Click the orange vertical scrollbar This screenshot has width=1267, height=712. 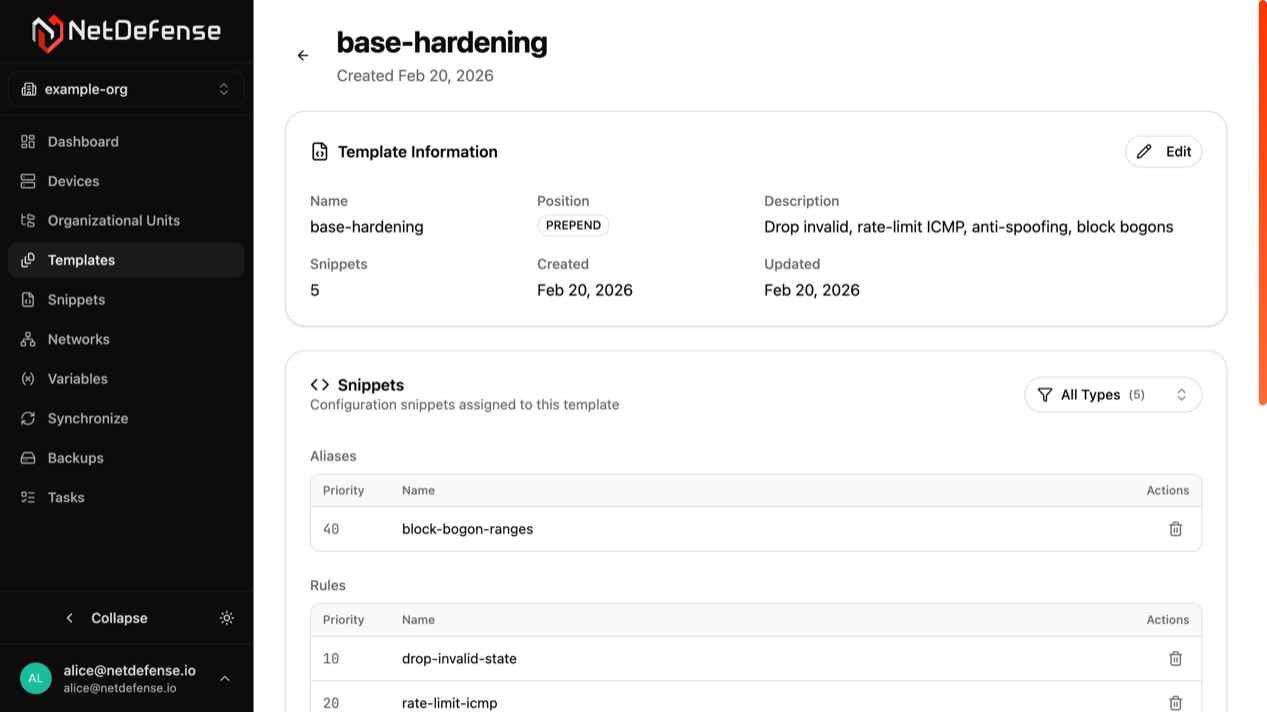point(1262,200)
